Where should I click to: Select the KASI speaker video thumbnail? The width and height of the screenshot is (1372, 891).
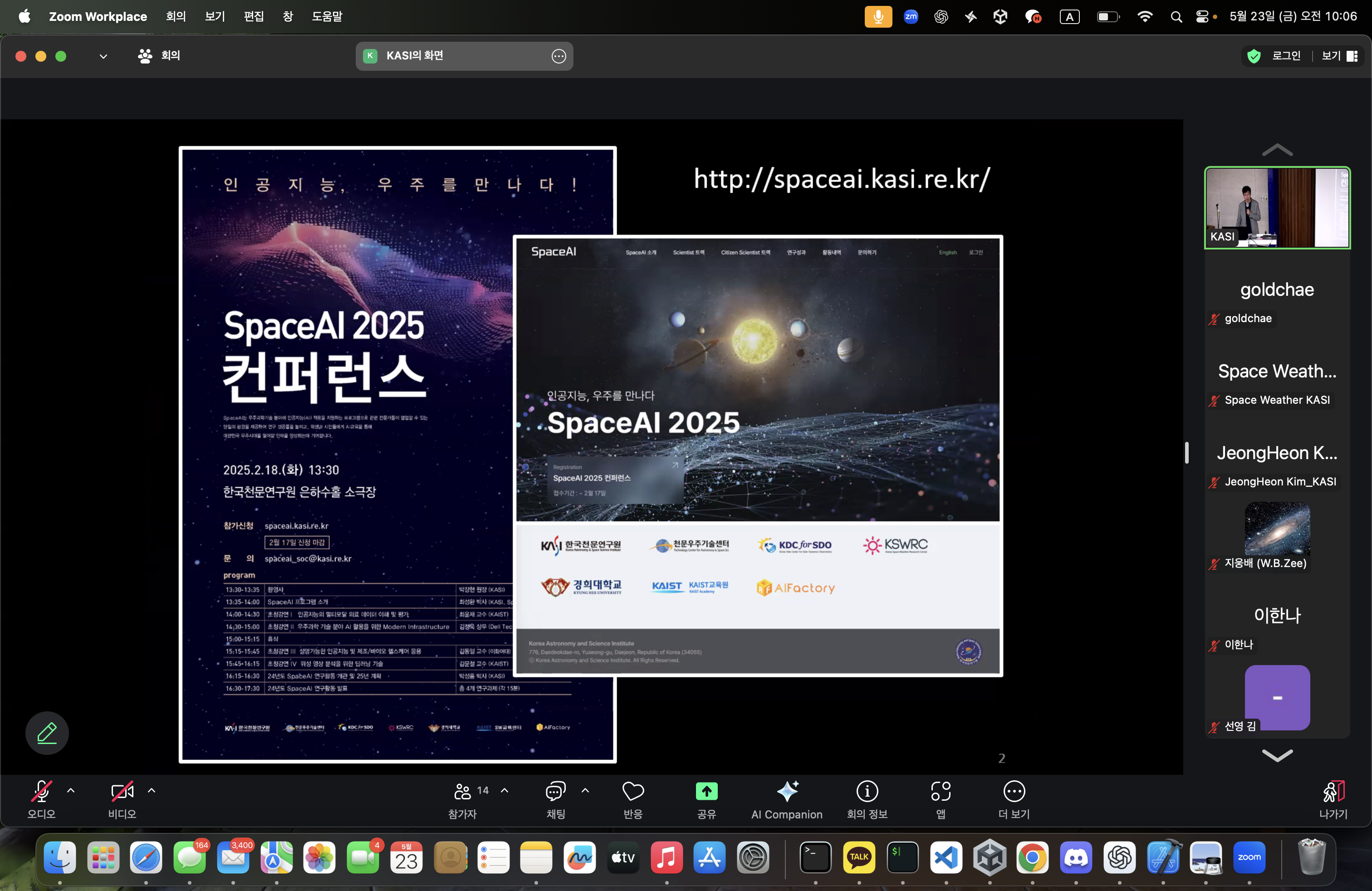pos(1278,207)
